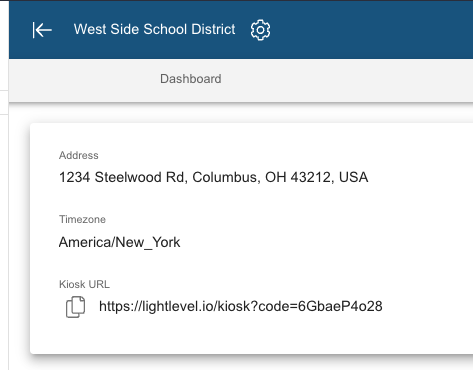Viewport: 473px width, 370px height.
Task: Click USA at the end of the address
Action: tap(354, 177)
